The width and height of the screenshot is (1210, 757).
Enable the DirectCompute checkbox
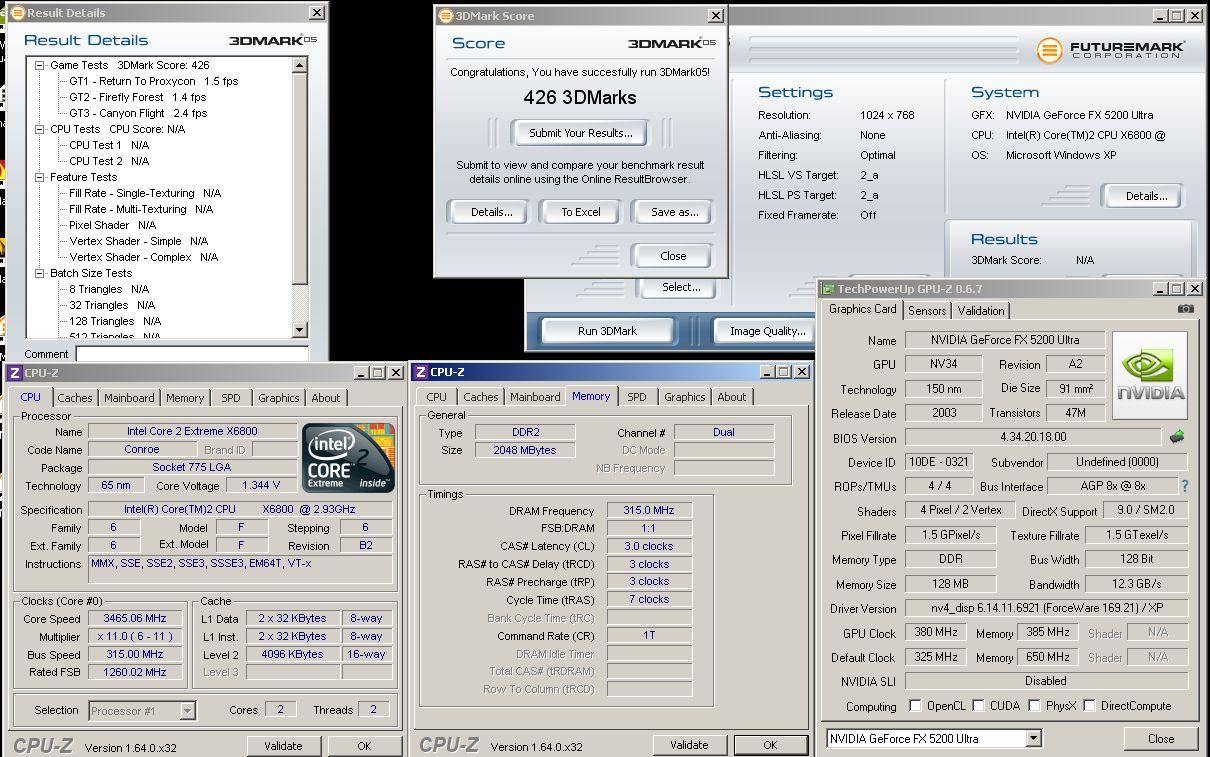pos(1089,706)
